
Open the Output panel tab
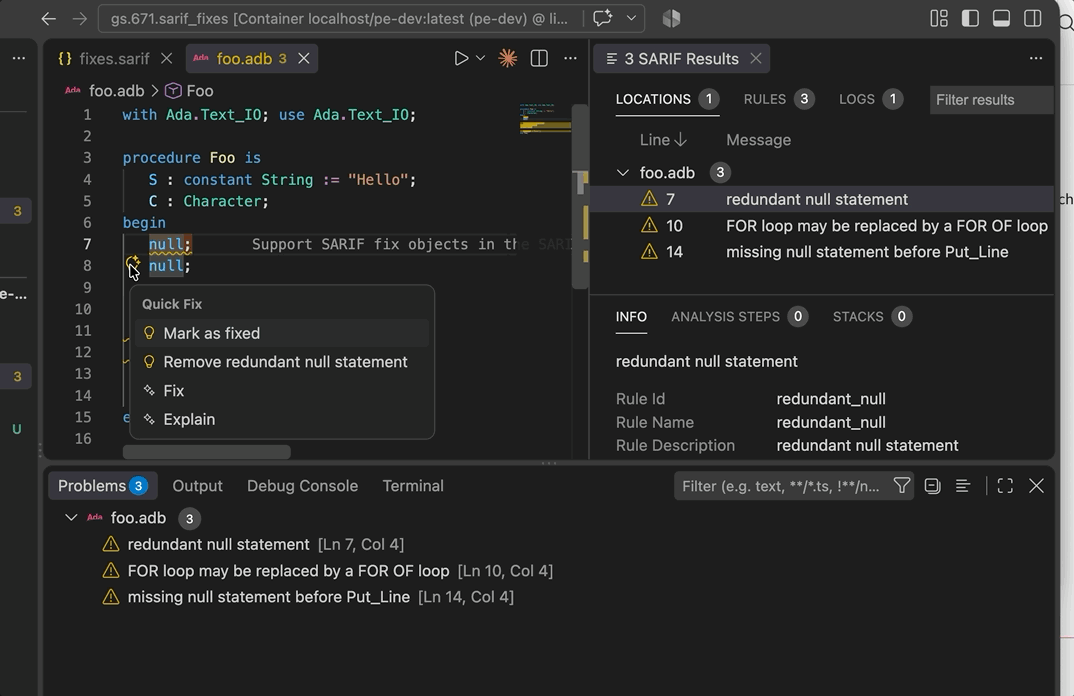pos(197,486)
